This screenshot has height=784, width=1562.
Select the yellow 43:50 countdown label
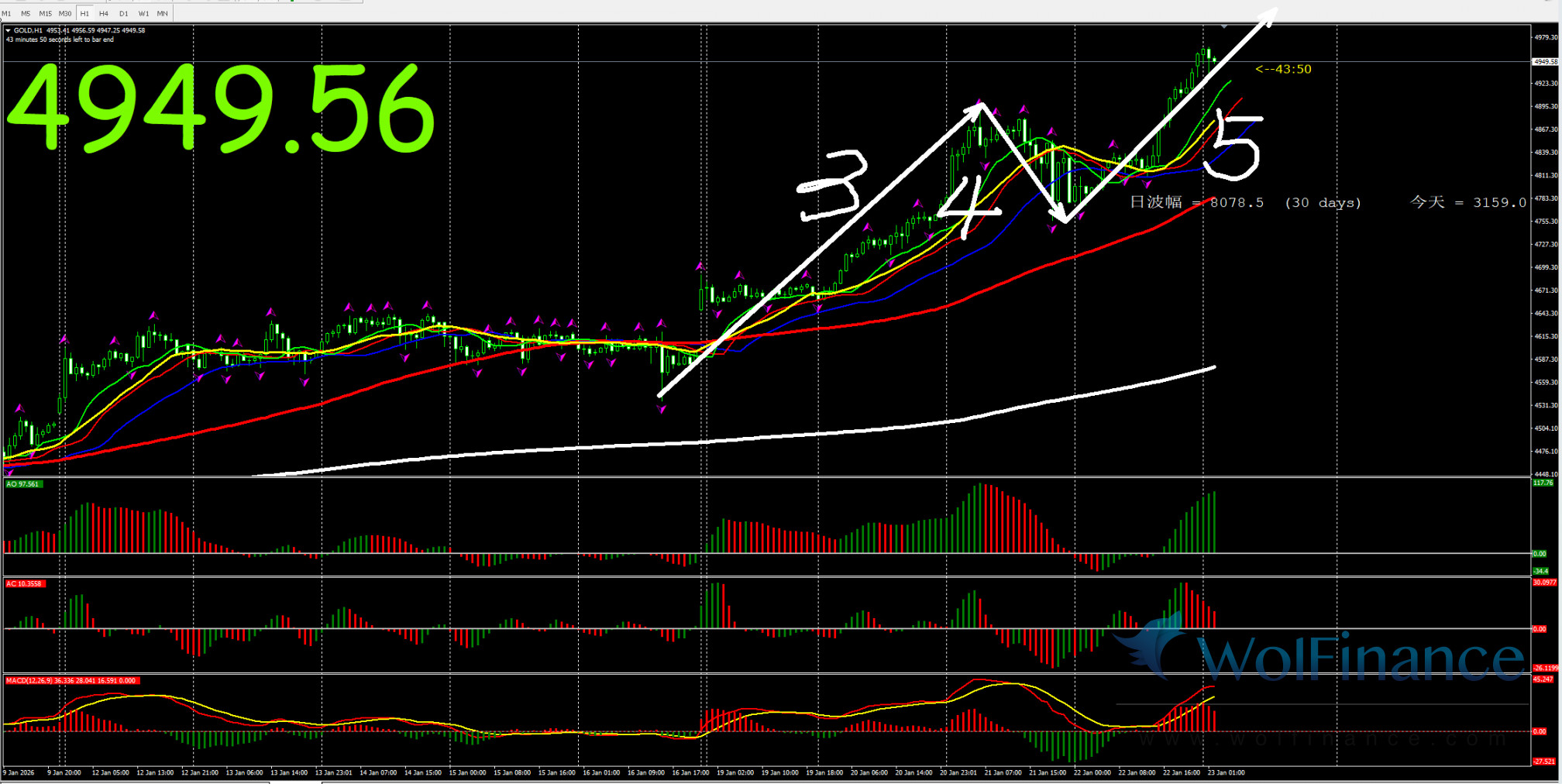coord(1283,70)
